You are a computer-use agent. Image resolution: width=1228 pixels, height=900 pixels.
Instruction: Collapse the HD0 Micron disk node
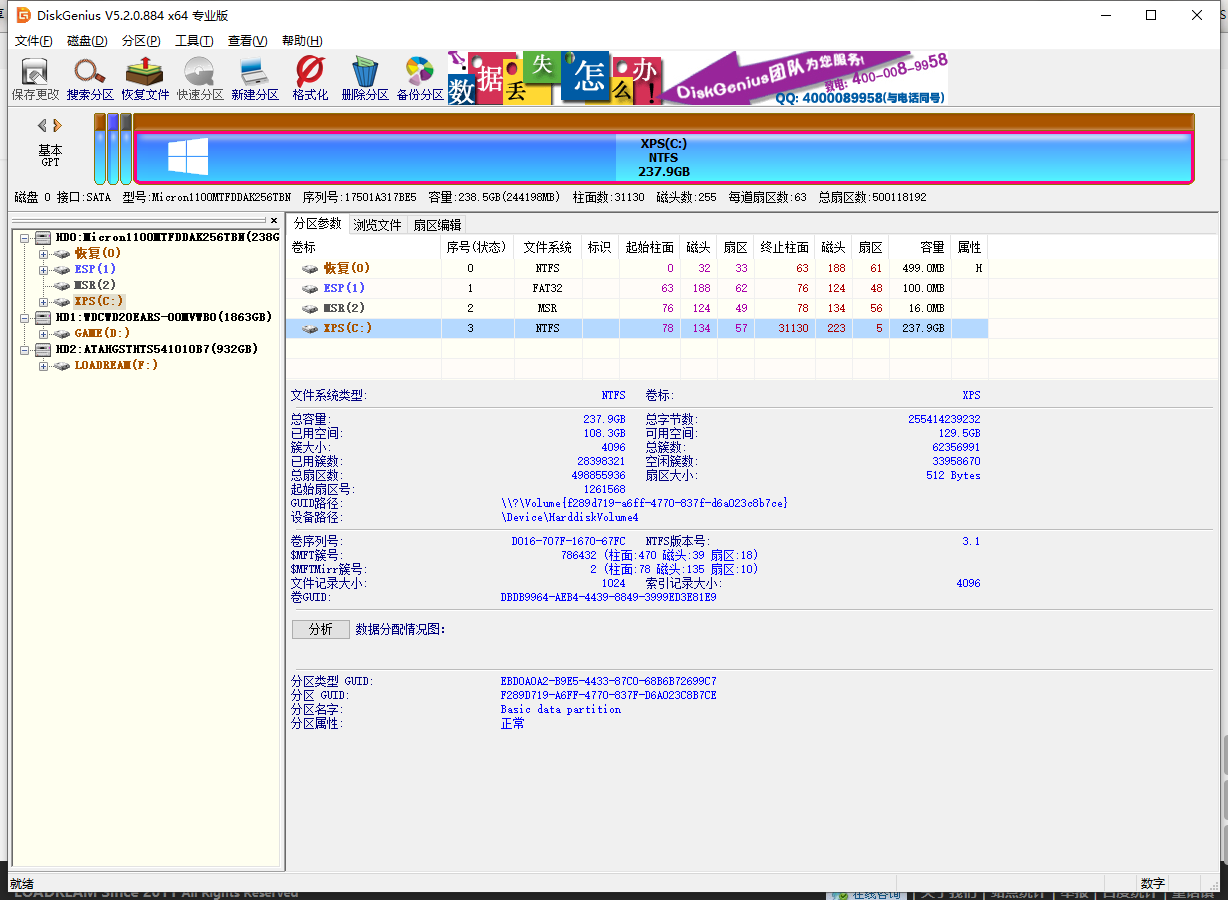(x=25, y=238)
